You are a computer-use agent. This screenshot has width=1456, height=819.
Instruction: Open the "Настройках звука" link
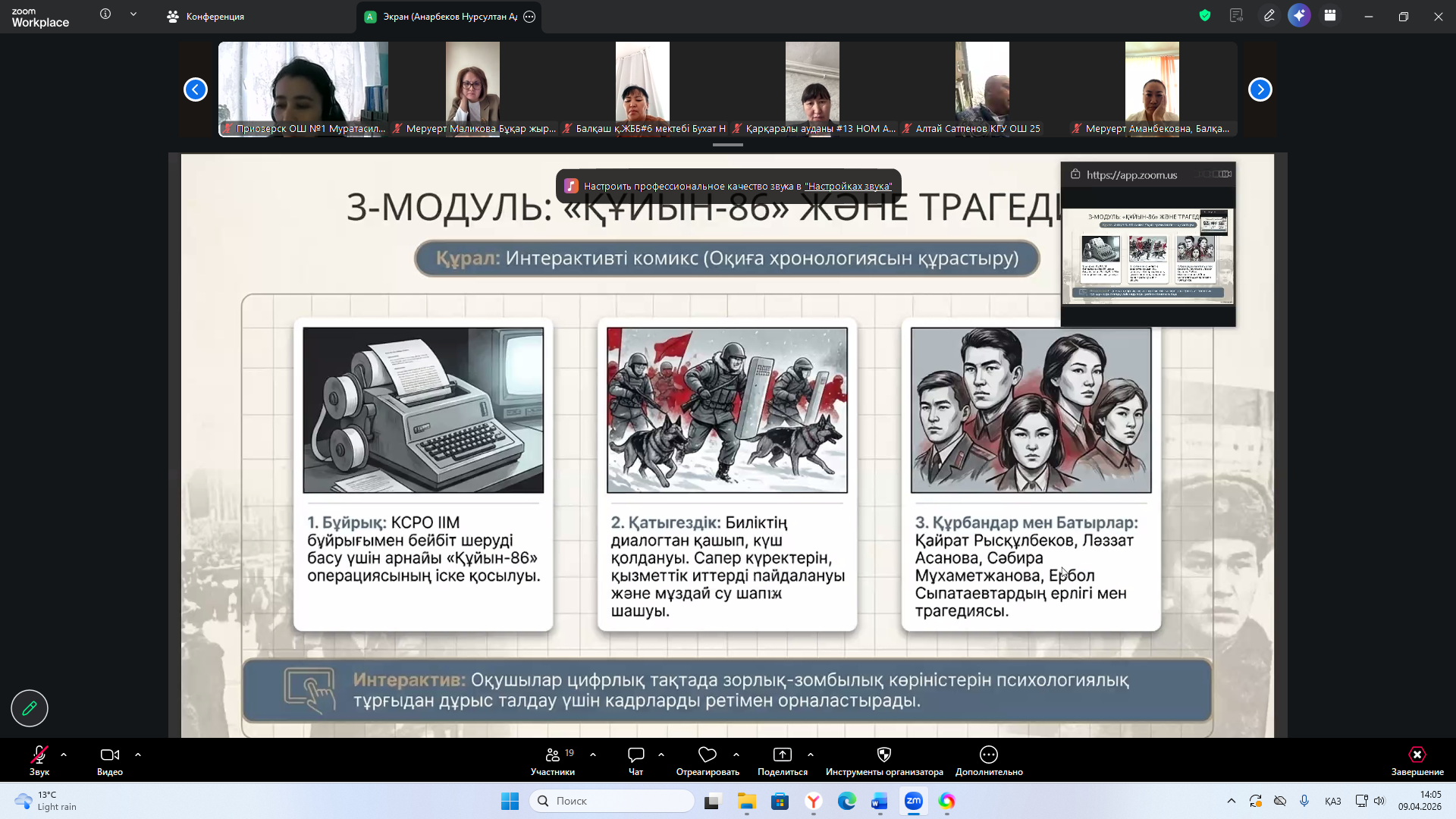848,187
